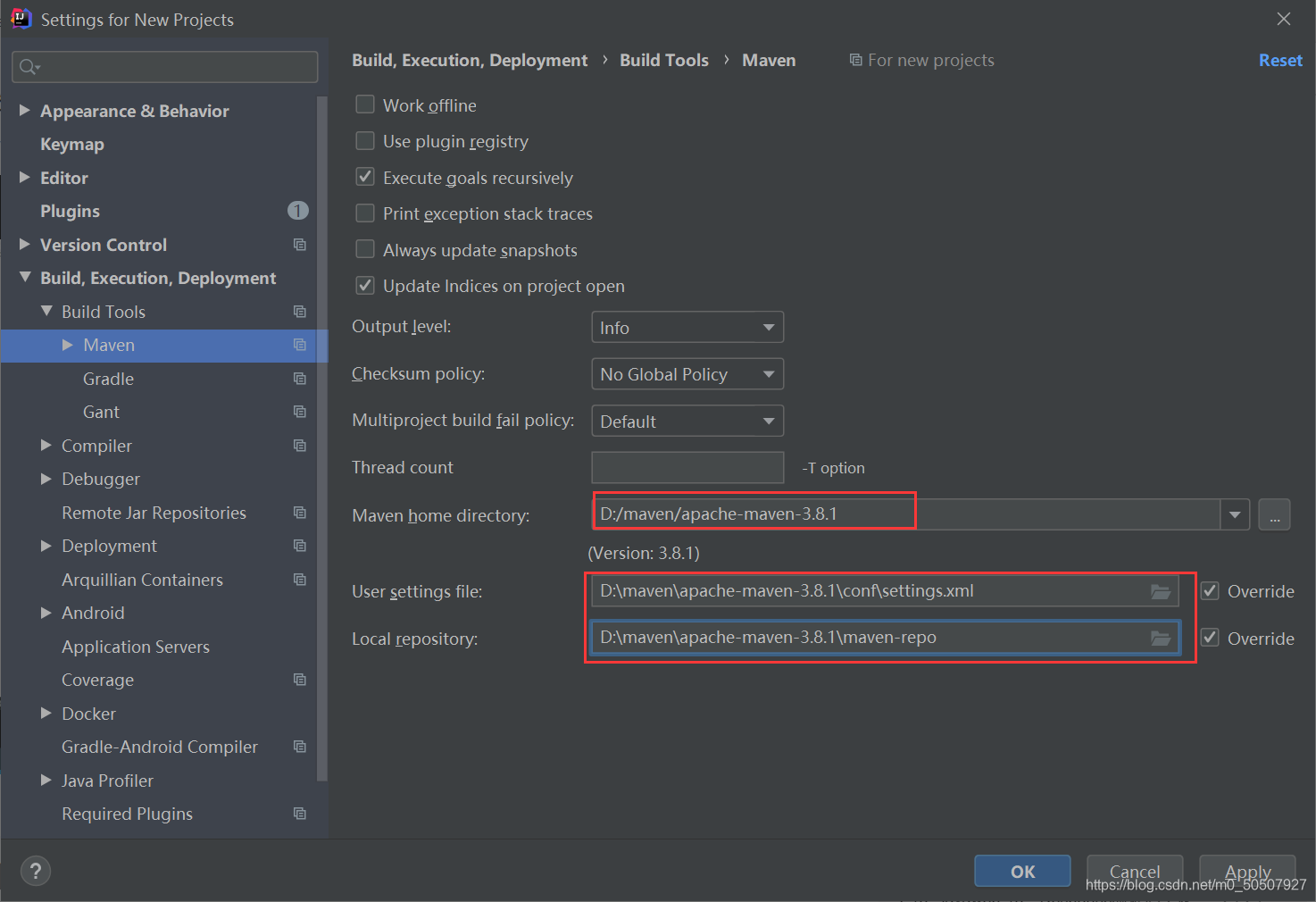Viewport: 1316px width, 902px height.
Task: Open help with the question mark button
Action: [36, 871]
